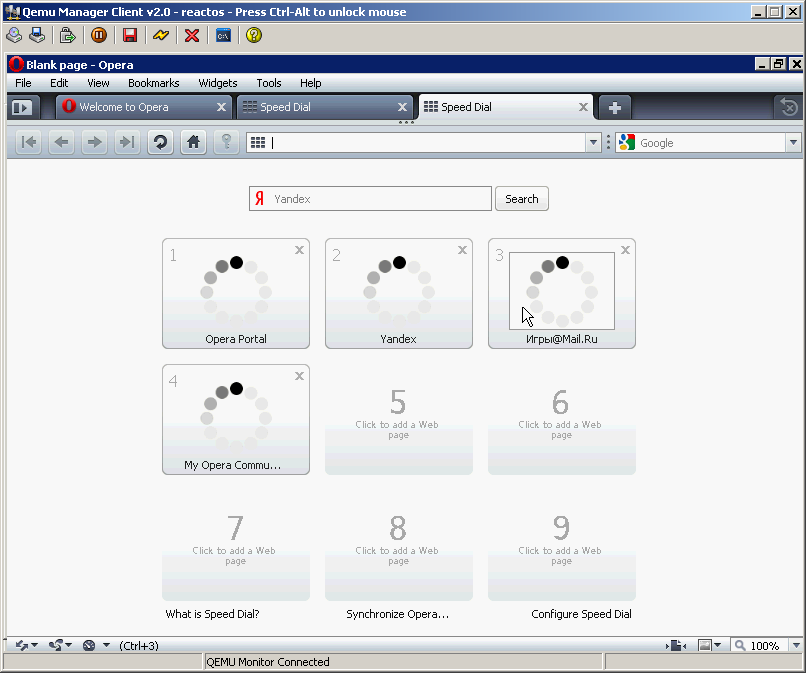Expand the address bar history dropdown
Viewport: 806px width, 673px height.
tap(593, 143)
